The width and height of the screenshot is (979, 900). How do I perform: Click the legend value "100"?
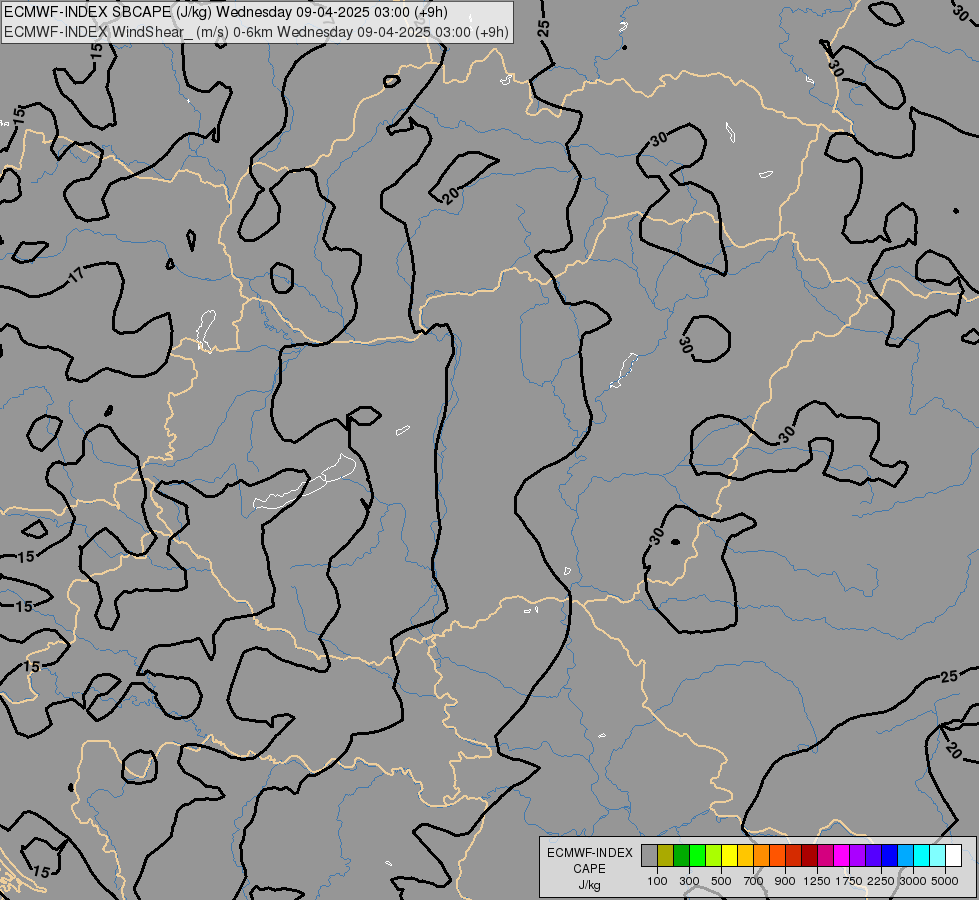[x=657, y=881]
